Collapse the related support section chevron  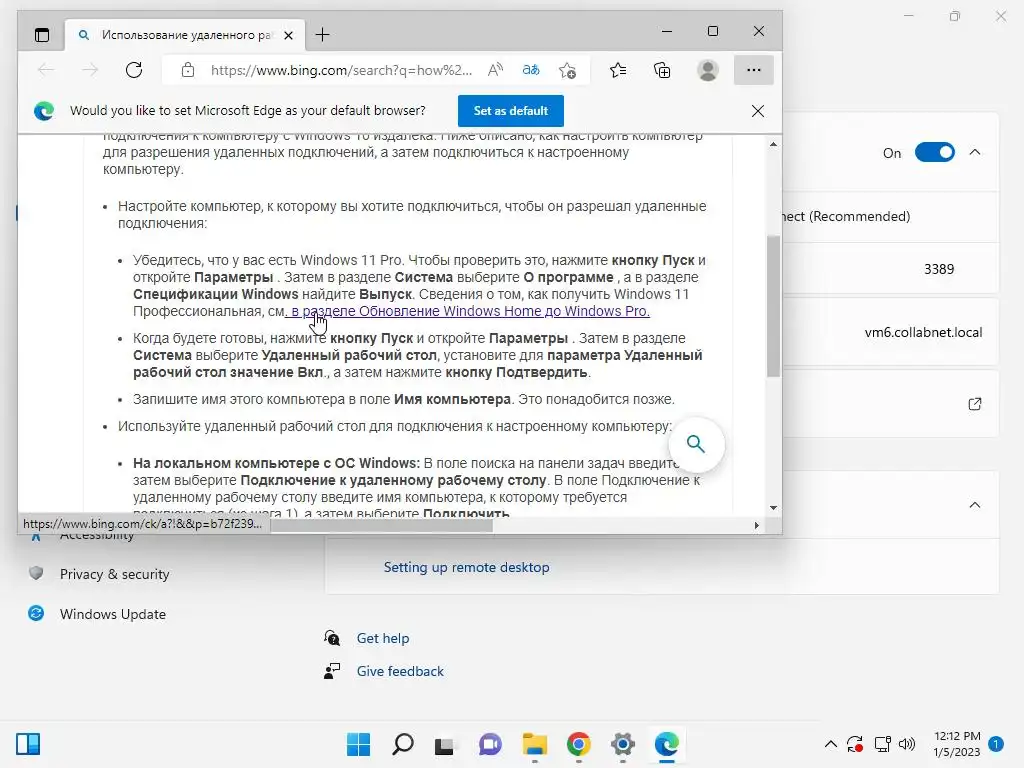point(975,505)
